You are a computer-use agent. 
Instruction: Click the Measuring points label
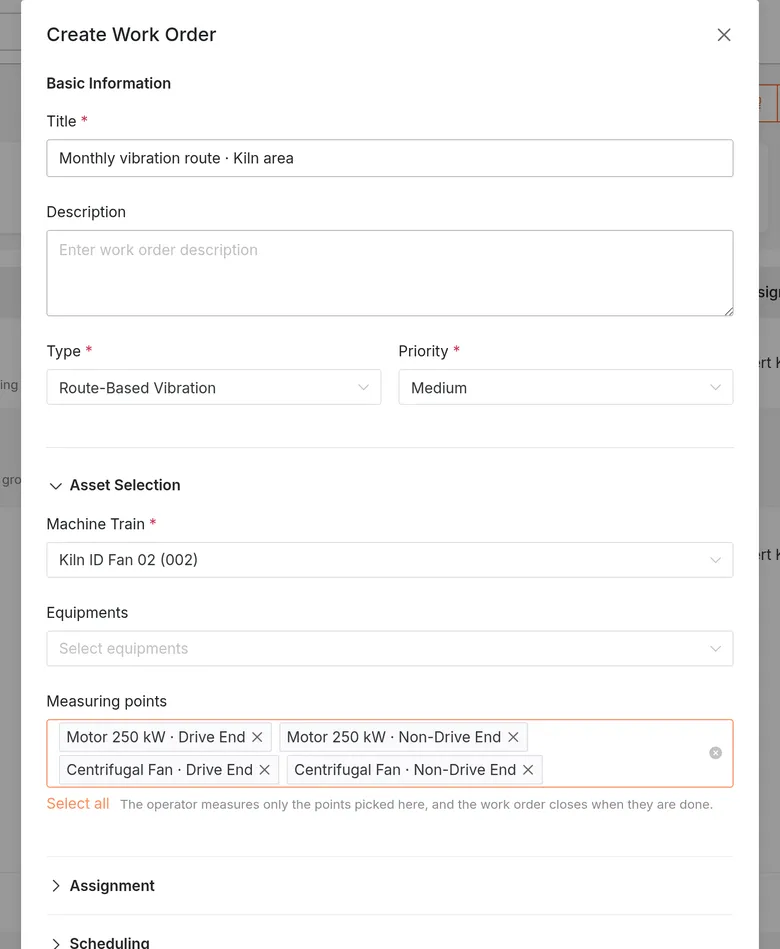pos(107,701)
